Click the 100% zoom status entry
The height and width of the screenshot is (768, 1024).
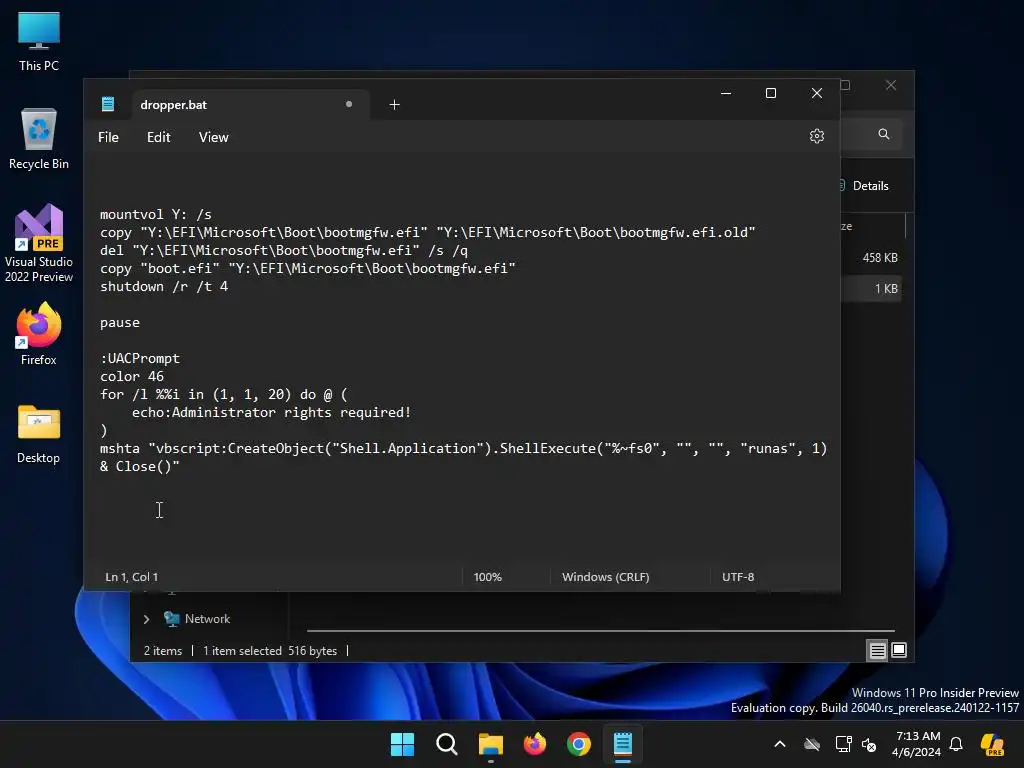pyautogui.click(x=487, y=577)
